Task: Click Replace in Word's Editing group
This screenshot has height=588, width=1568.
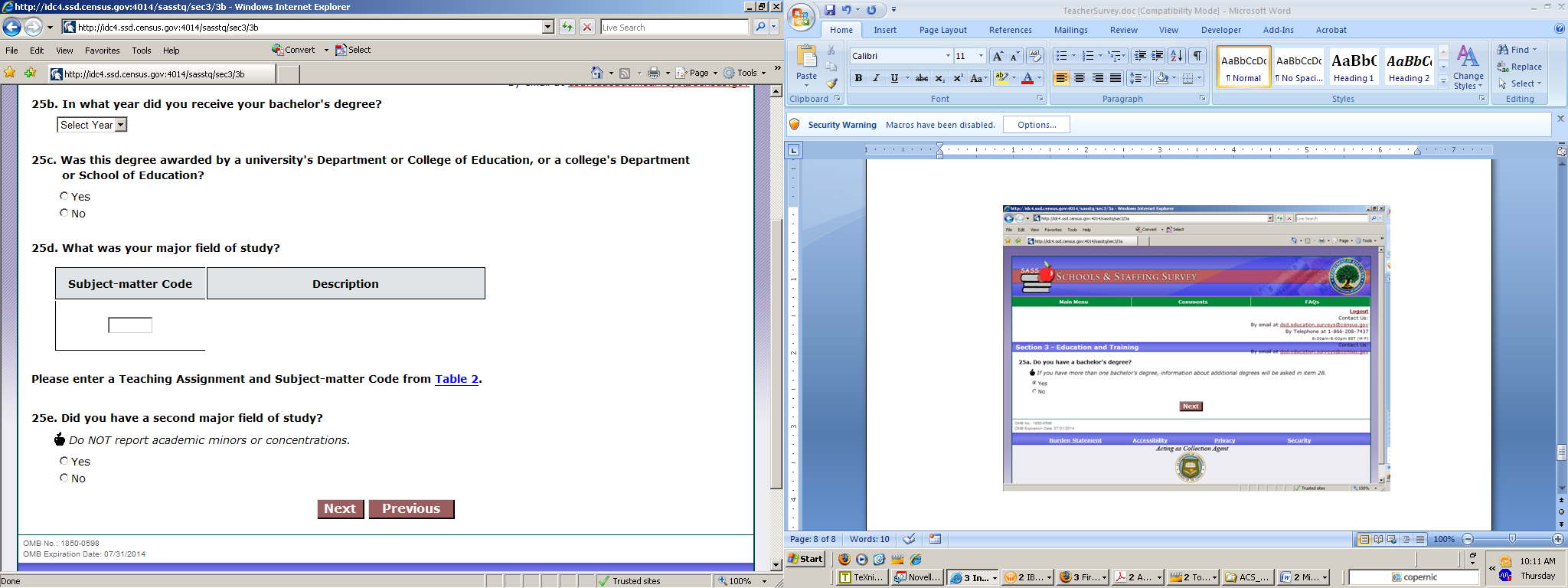Action: coord(1520,67)
